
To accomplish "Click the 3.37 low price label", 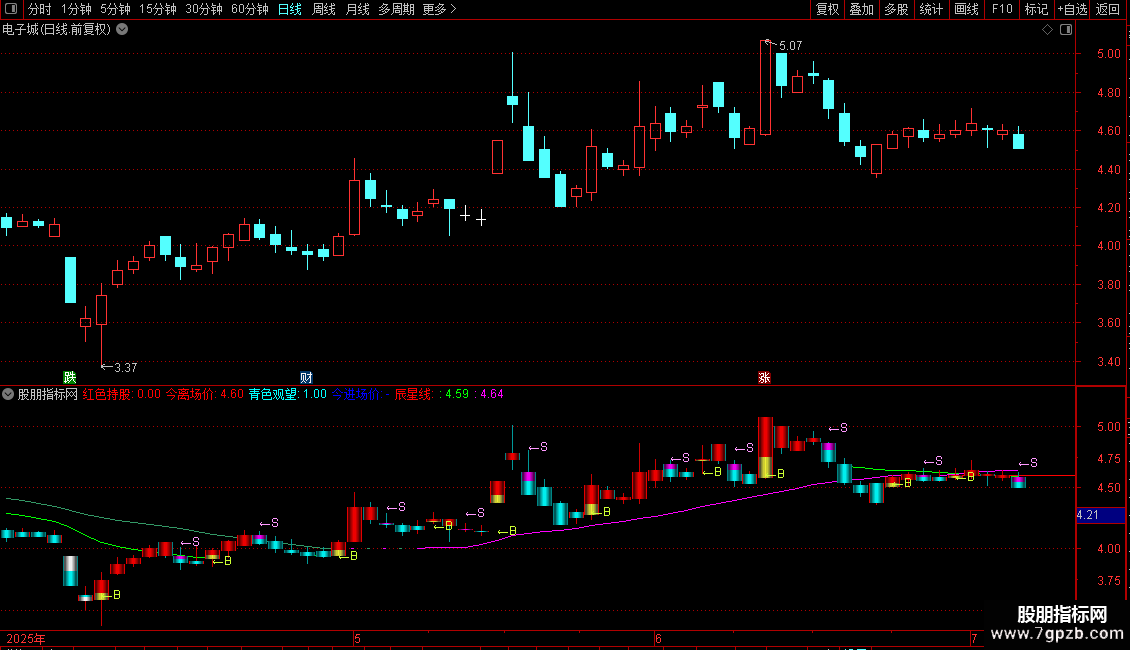I will 125,368.
